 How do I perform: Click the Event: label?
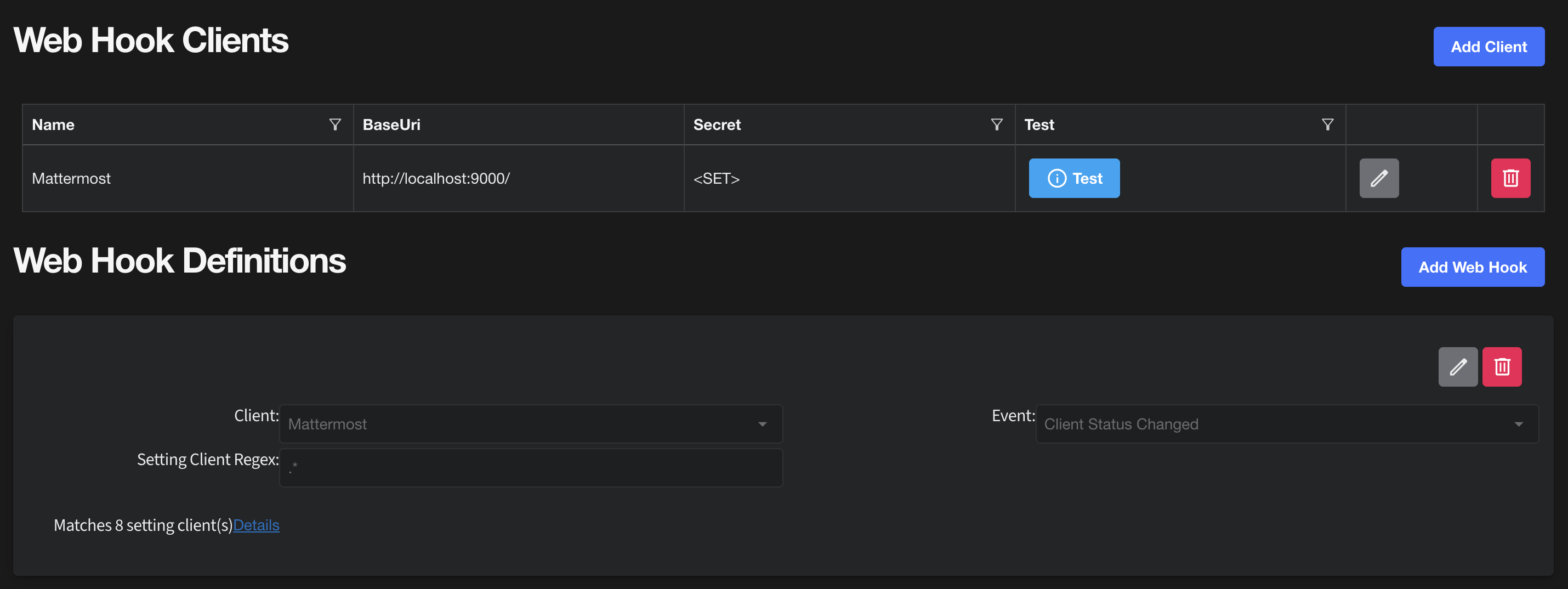pos(1014,415)
